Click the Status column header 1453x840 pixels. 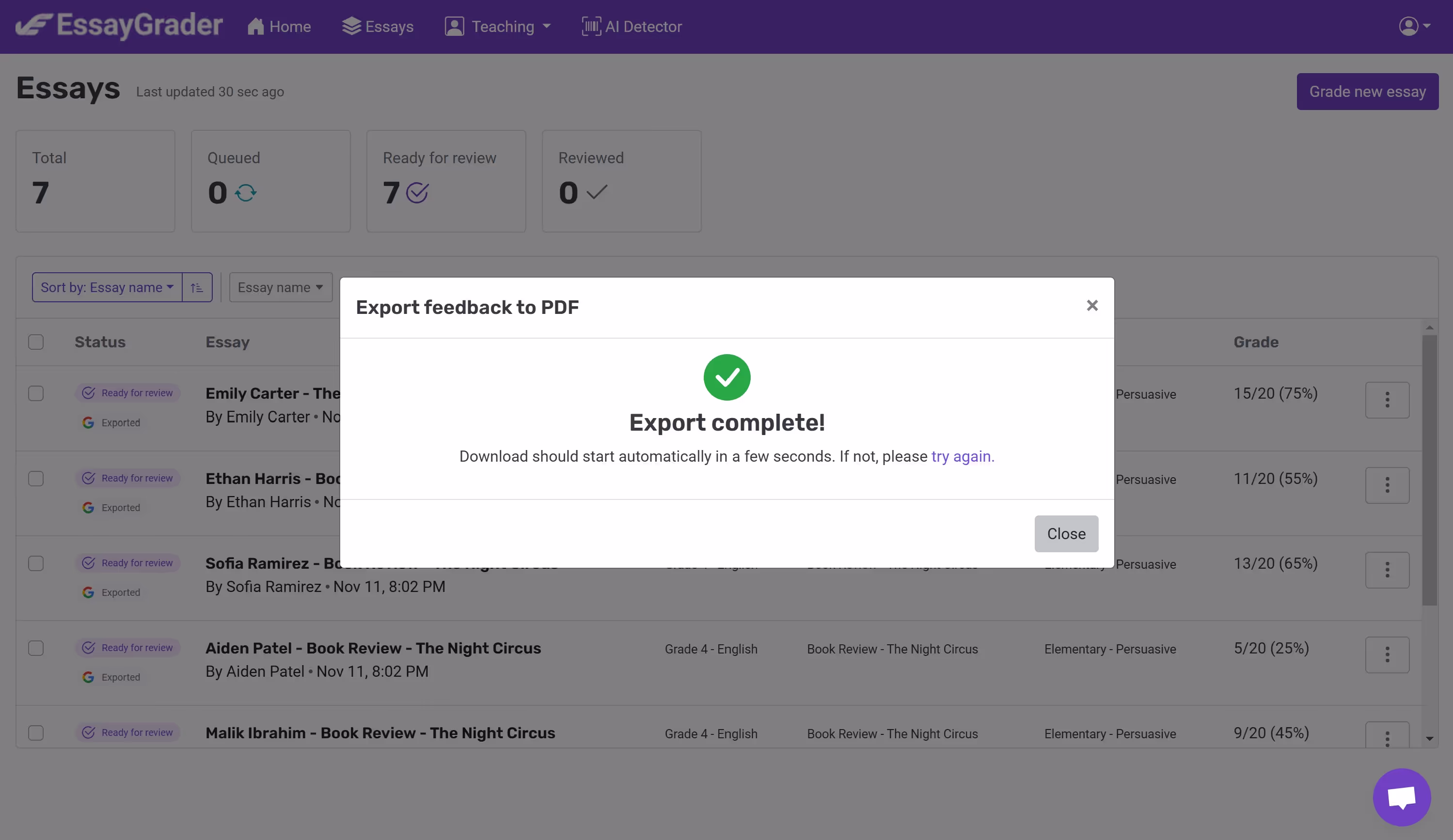pos(100,342)
